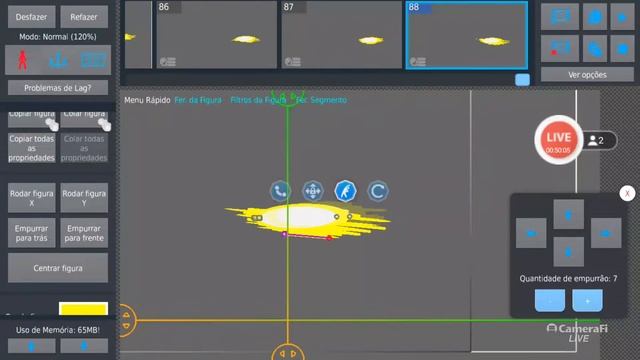Click the left memory arrow button
Image resolution: width=640 pixels, height=360 pixels.
(x=31, y=346)
